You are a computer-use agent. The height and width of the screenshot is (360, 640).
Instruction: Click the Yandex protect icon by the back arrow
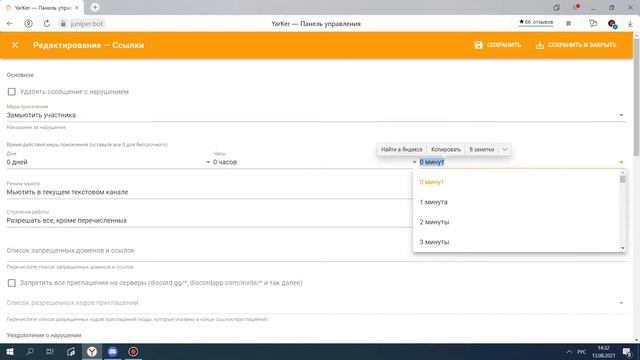click(29, 24)
